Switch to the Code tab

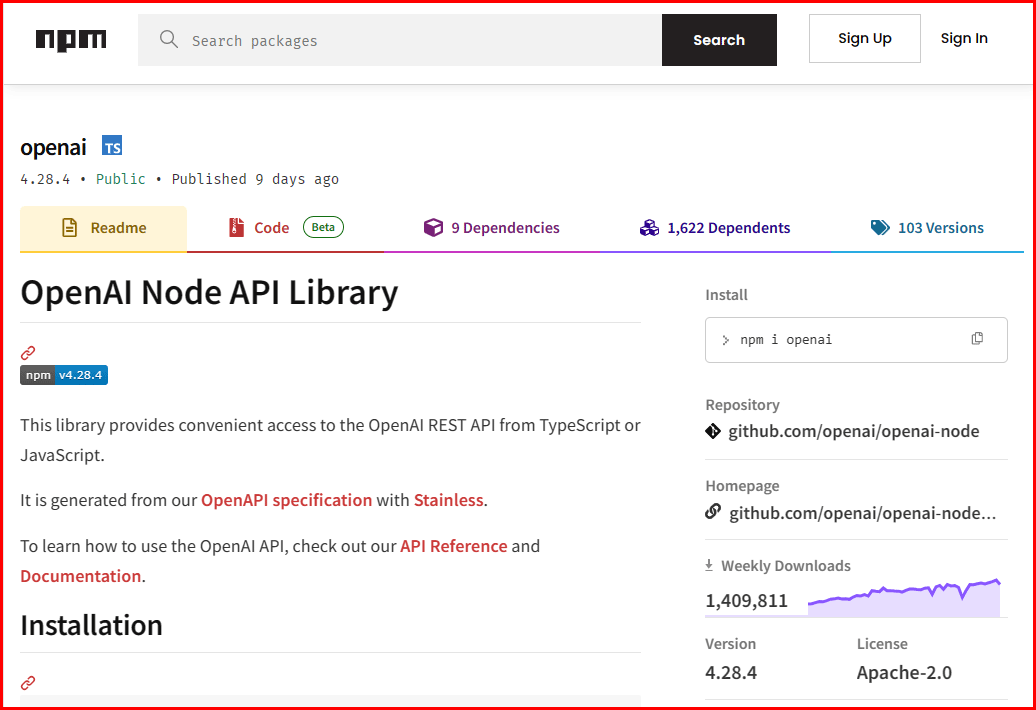[x=285, y=229]
